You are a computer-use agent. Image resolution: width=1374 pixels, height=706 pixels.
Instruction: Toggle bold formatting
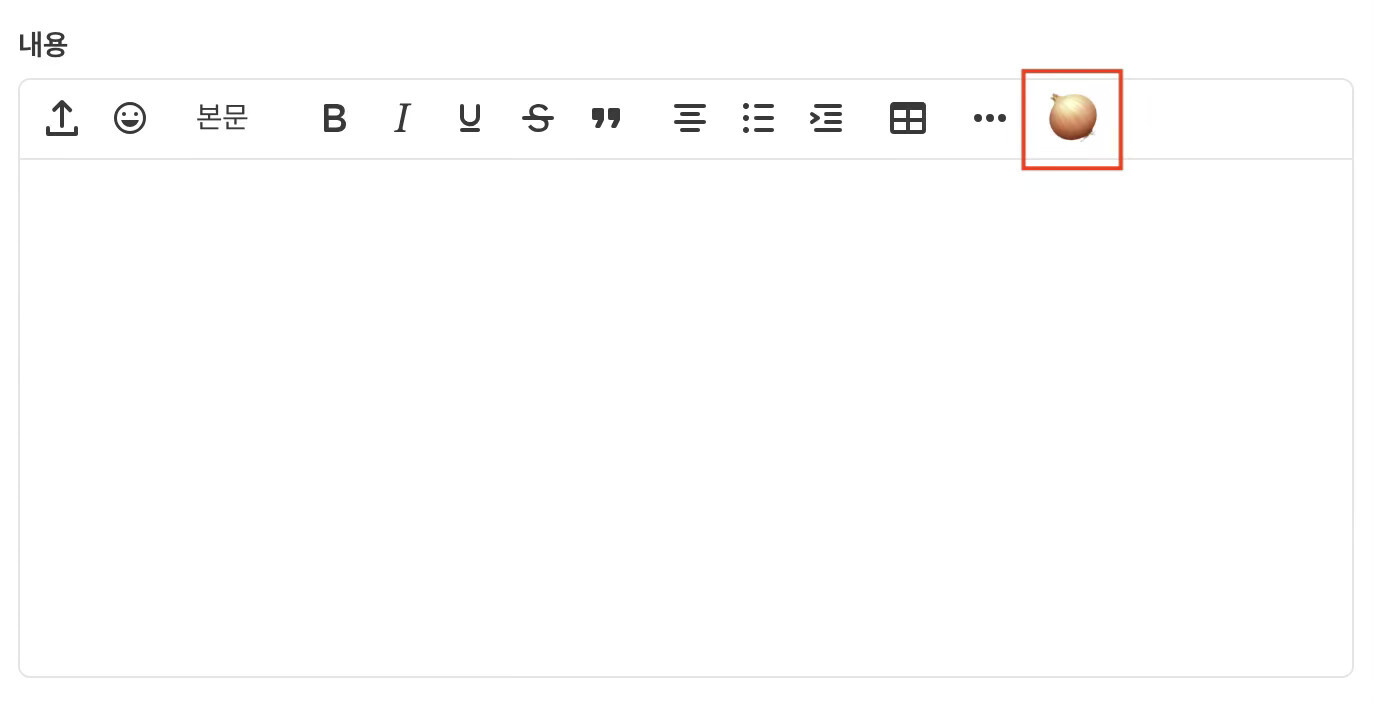coord(334,118)
